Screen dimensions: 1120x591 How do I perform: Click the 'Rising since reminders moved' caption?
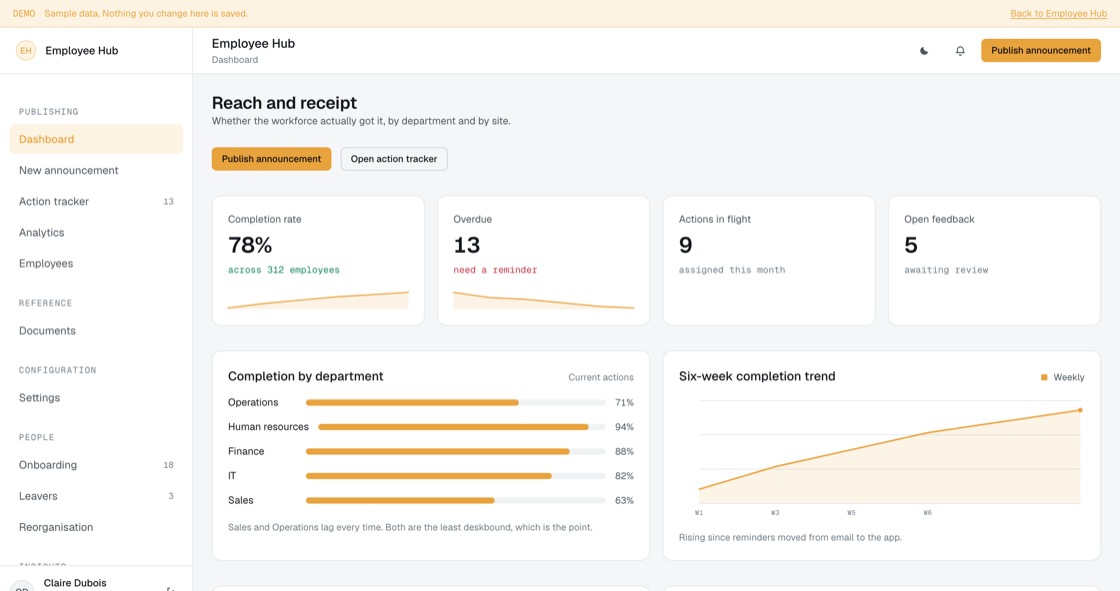pos(790,537)
